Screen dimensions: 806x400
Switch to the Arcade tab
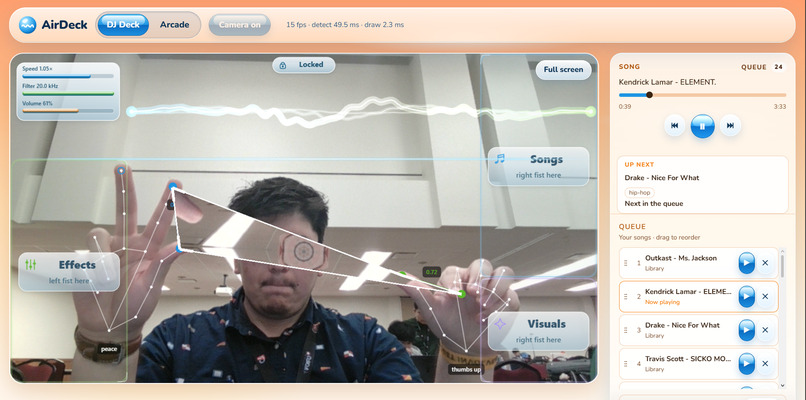coord(174,25)
